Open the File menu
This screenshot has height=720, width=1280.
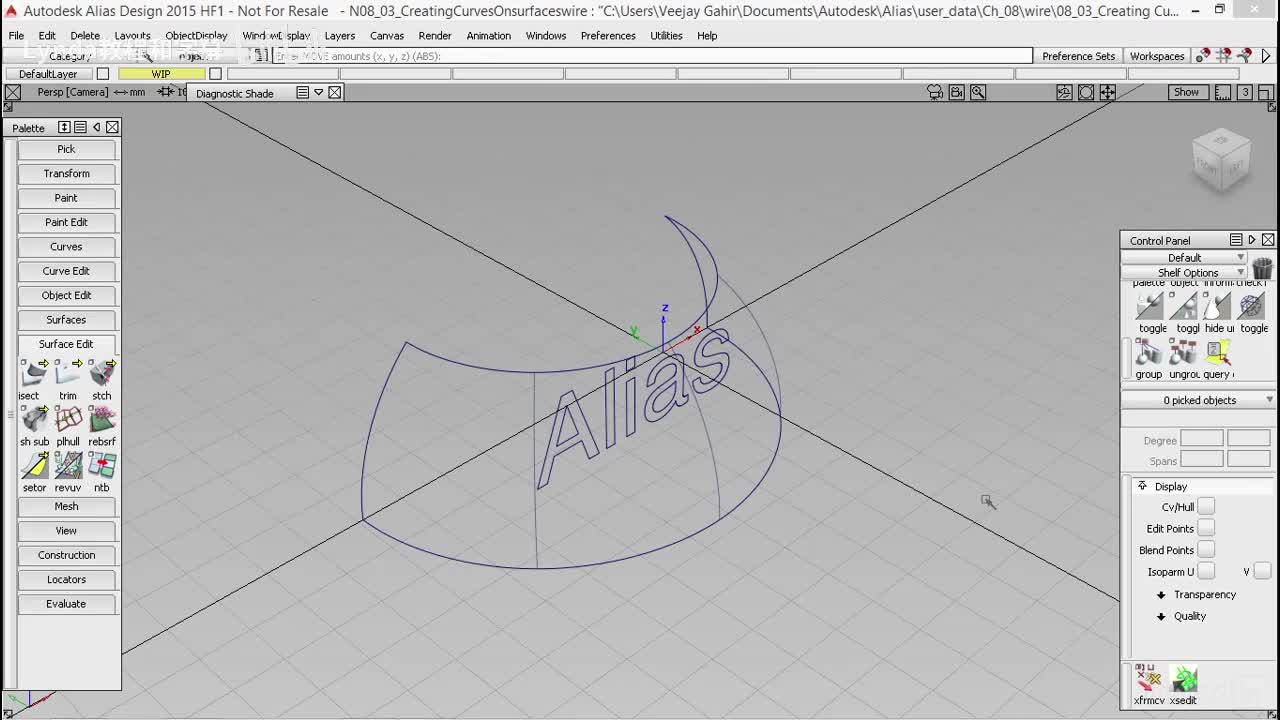click(x=17, y=35)
